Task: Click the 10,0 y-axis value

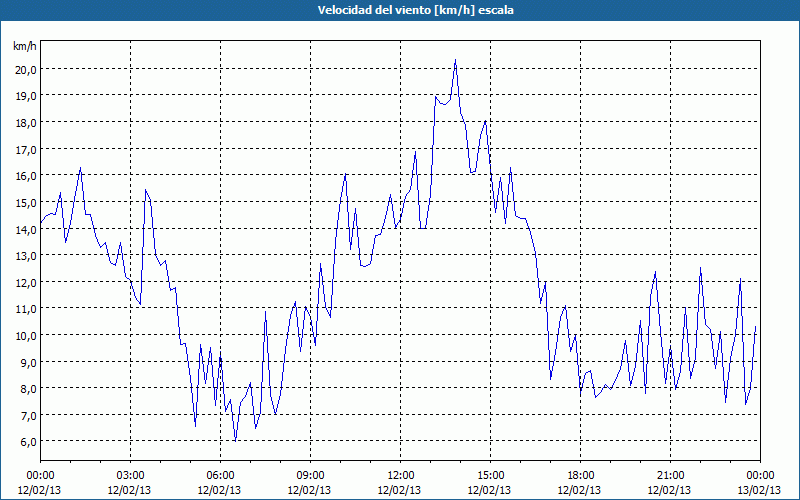Action: click(x=26, y=336)
